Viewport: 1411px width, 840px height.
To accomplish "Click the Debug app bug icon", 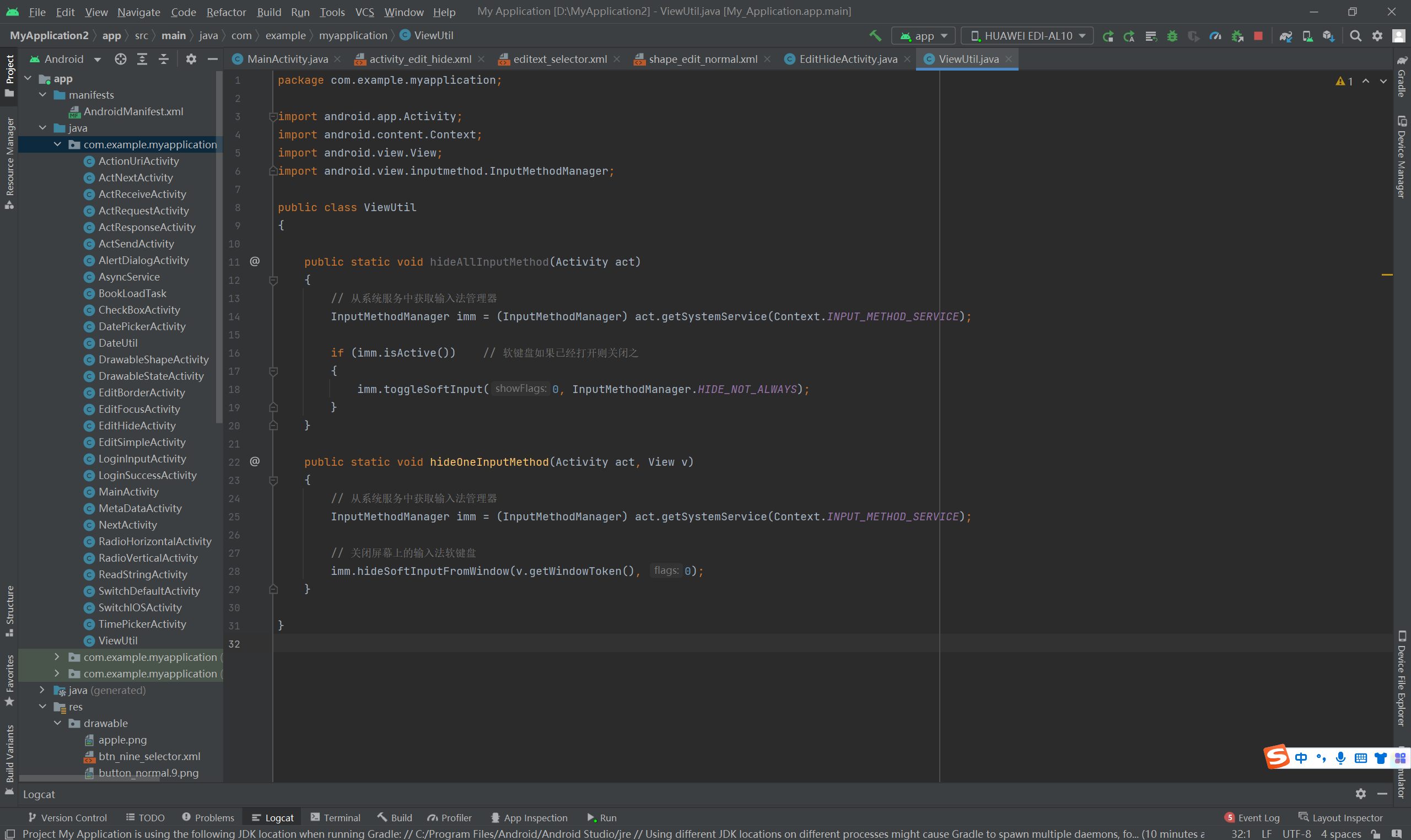I will (1172, 36).
